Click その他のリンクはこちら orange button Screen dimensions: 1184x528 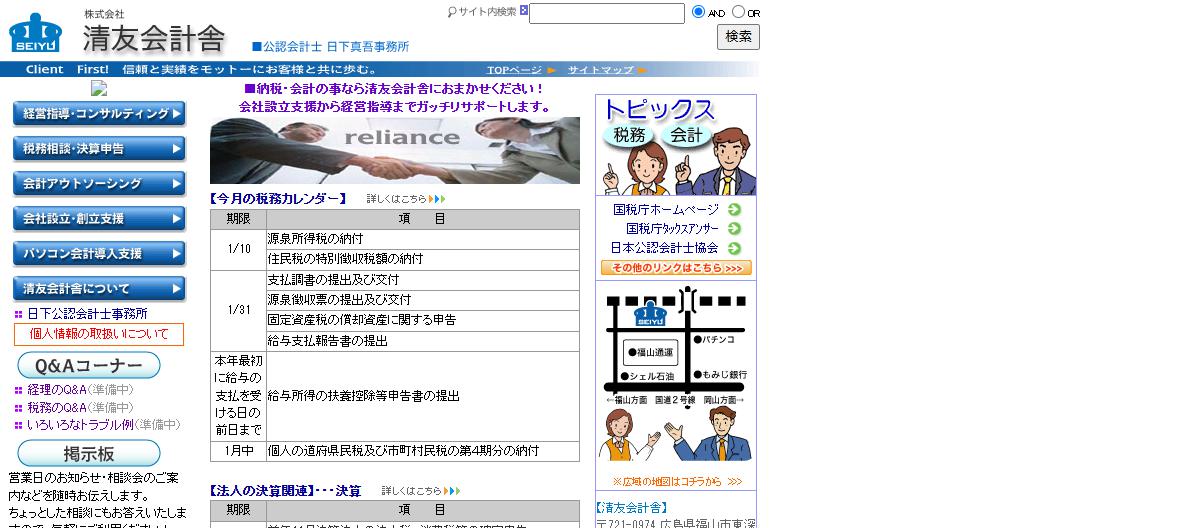[x=677, y=268]
